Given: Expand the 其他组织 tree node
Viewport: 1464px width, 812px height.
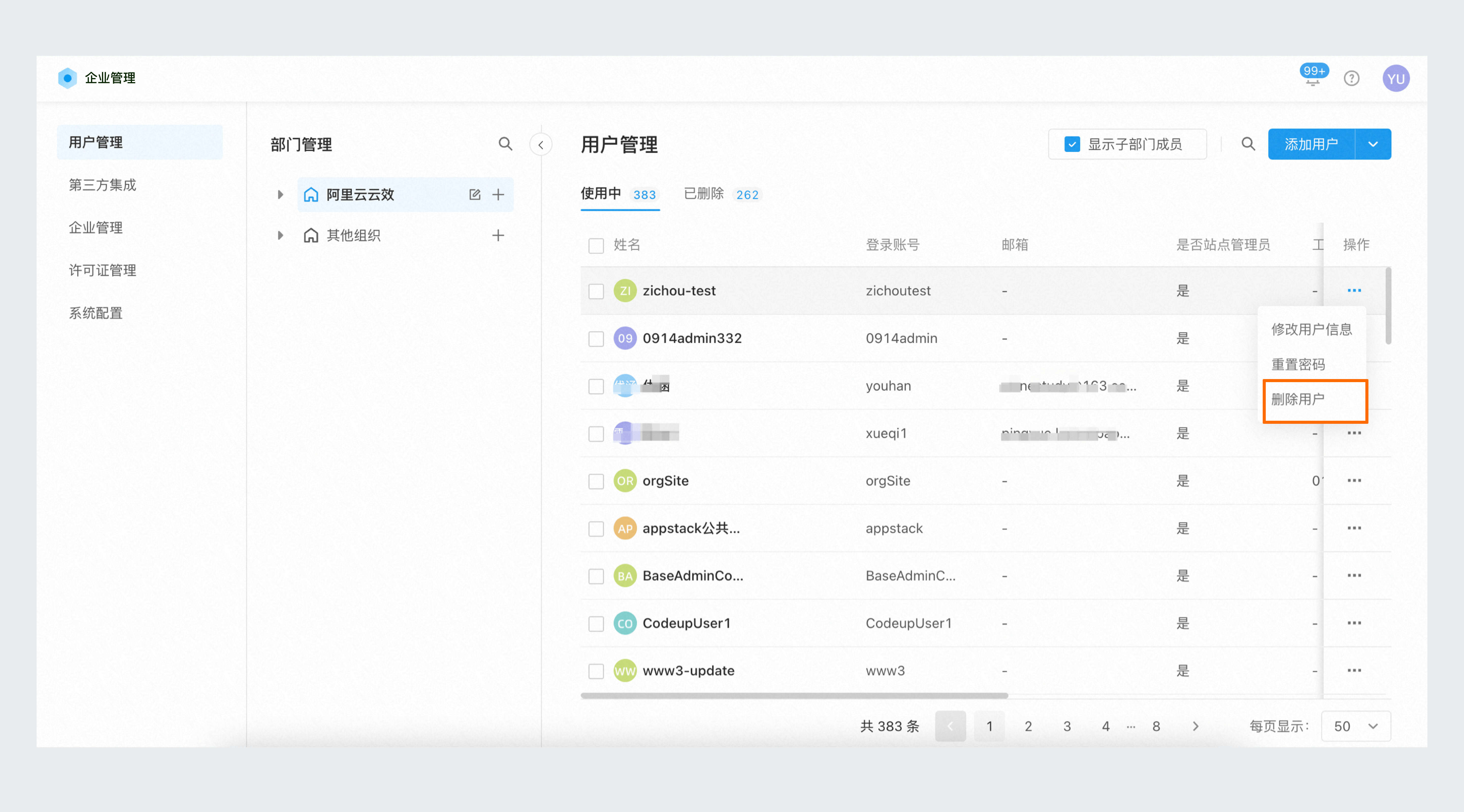Looking at the screenshot, I should click(280, 235).
